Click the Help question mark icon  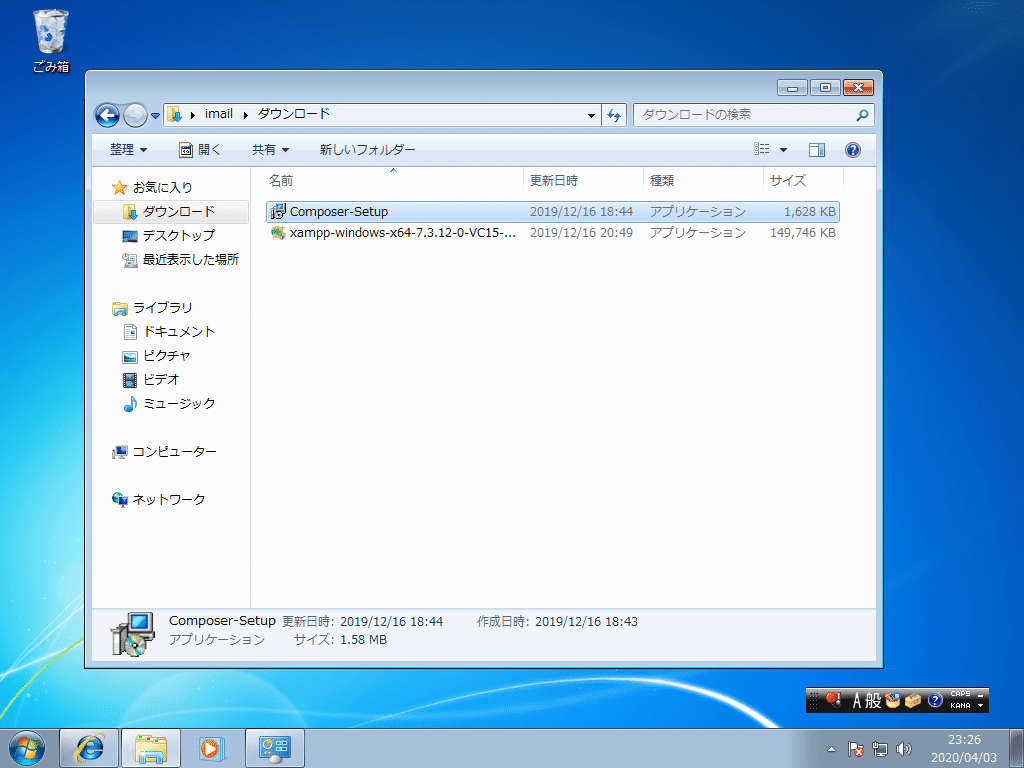point(851,150)
